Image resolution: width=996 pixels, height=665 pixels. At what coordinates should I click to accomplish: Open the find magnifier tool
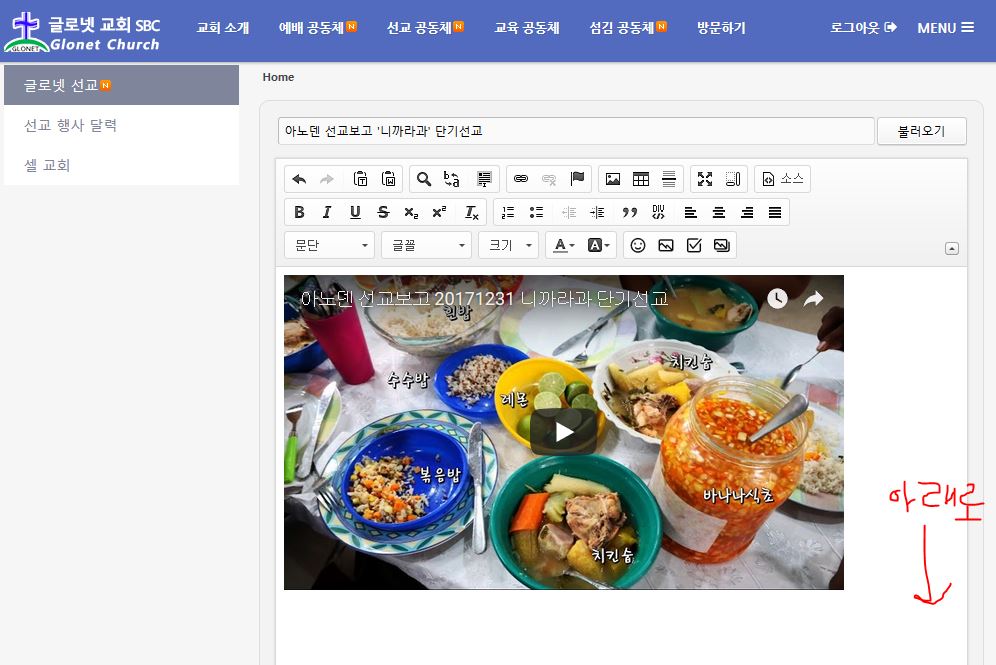424,179
